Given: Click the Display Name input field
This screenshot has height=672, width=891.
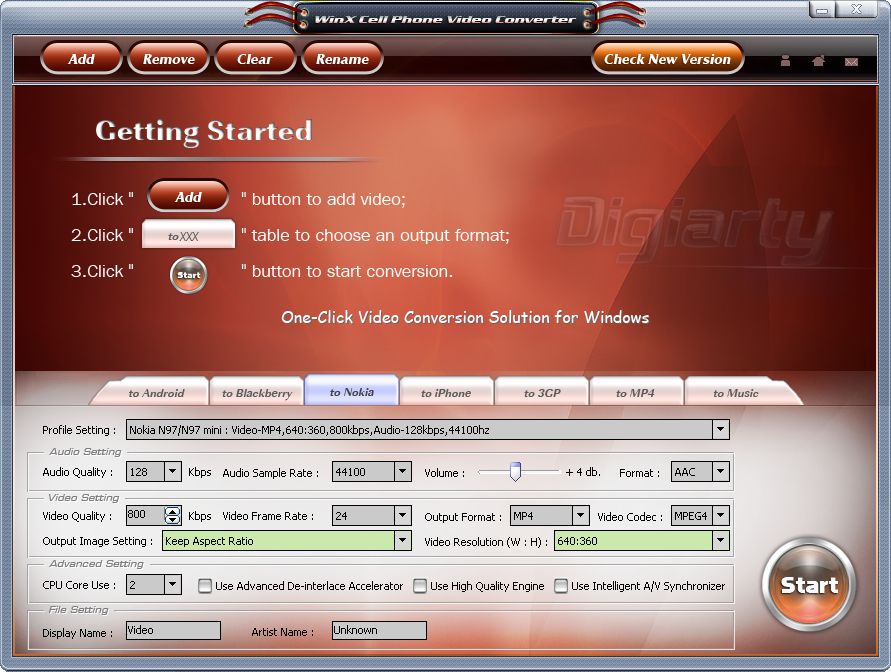Looking at the screenshot, I should (x=173, y=630).
